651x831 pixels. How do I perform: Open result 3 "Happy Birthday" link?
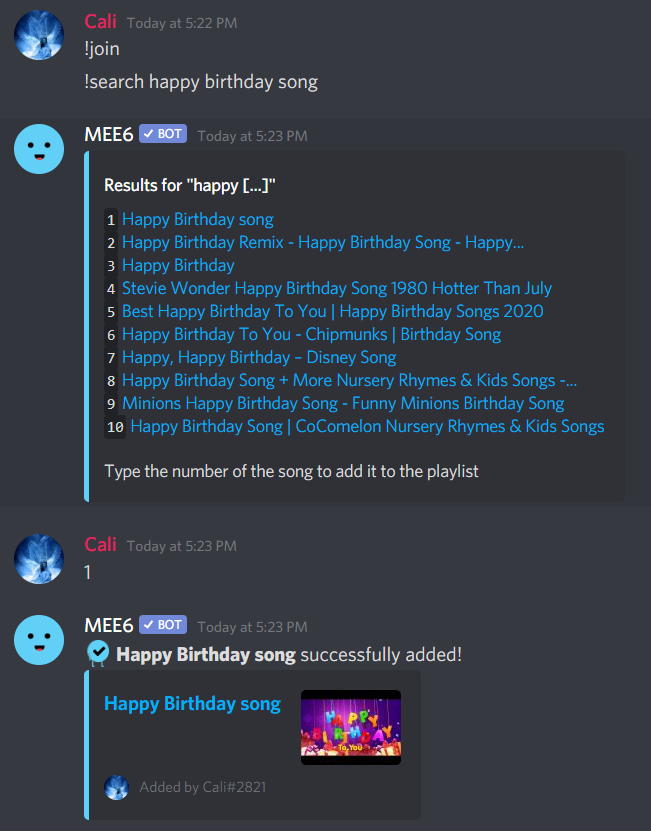[x=178, y=265]
